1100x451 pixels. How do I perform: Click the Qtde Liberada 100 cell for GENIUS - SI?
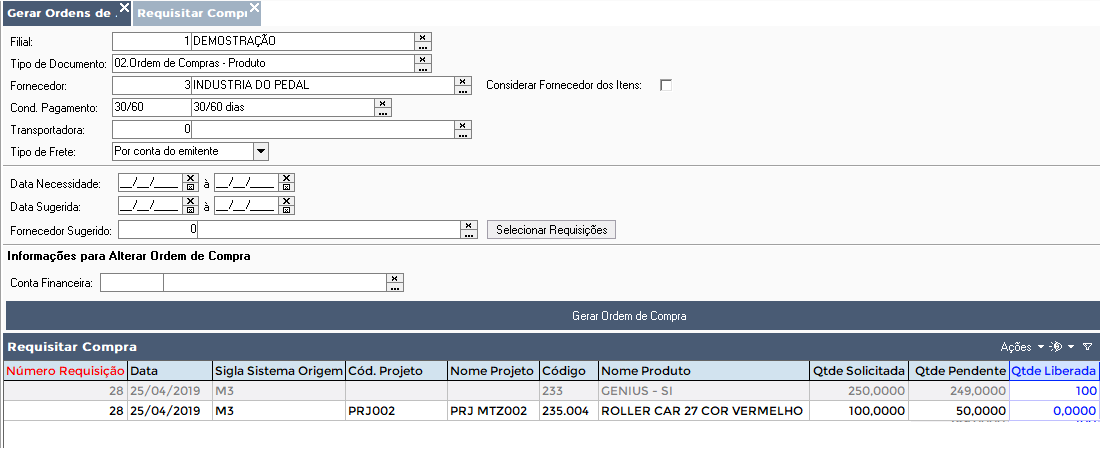point(1054,391)
